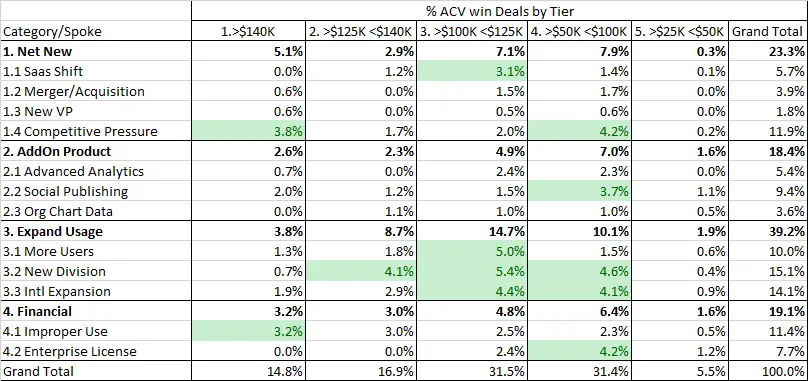Click the highlighted 3.1% Saas Shift cell
Viewport: 808px width, 381px height.
pyautogui.click(x=472, y=71)
